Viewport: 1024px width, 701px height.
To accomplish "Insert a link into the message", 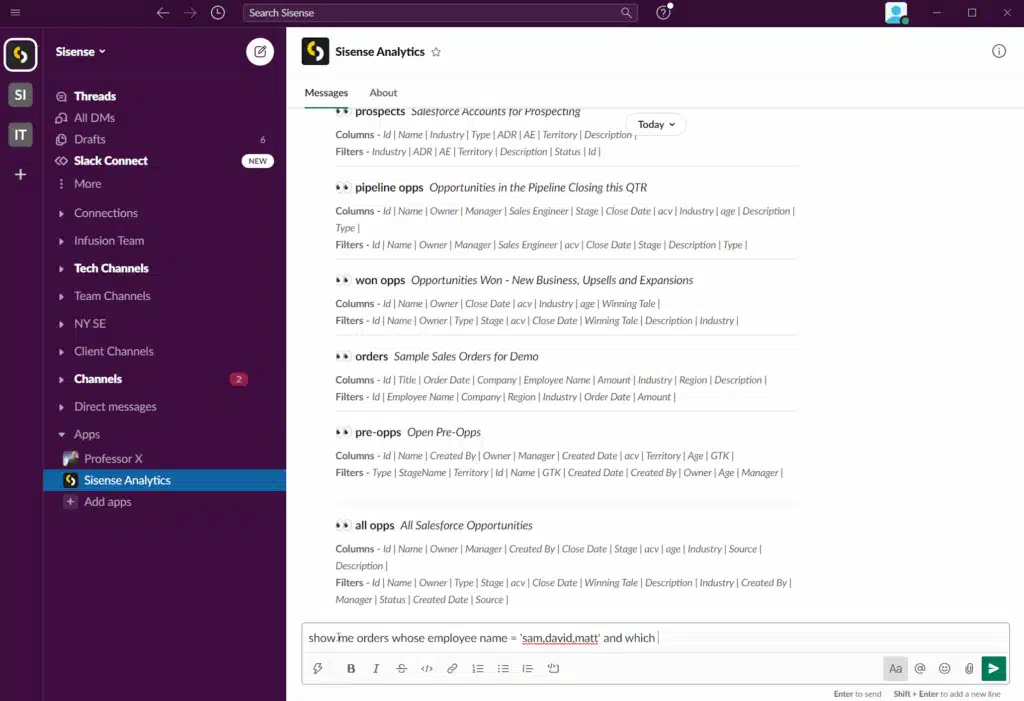I will (452, 668).
